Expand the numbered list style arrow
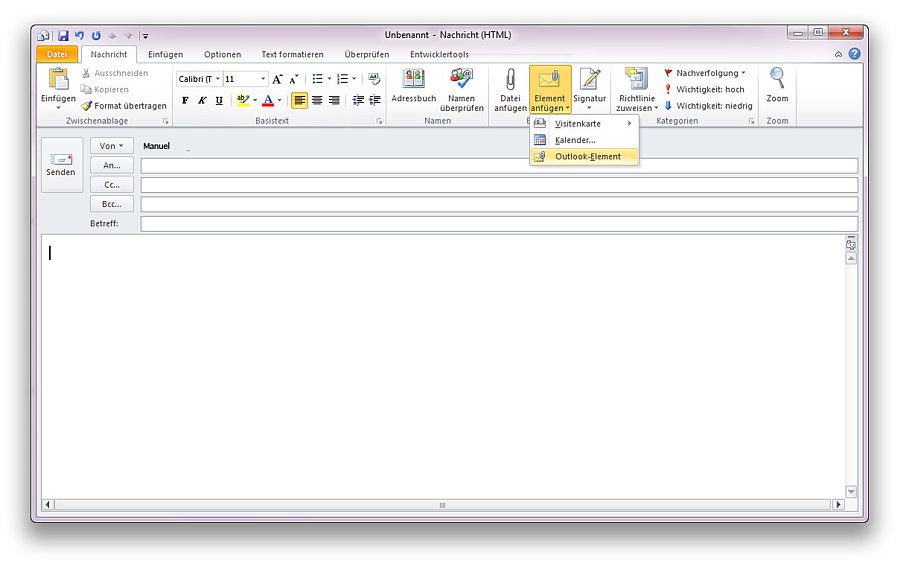900x563 pixels. tap(354, 79)
